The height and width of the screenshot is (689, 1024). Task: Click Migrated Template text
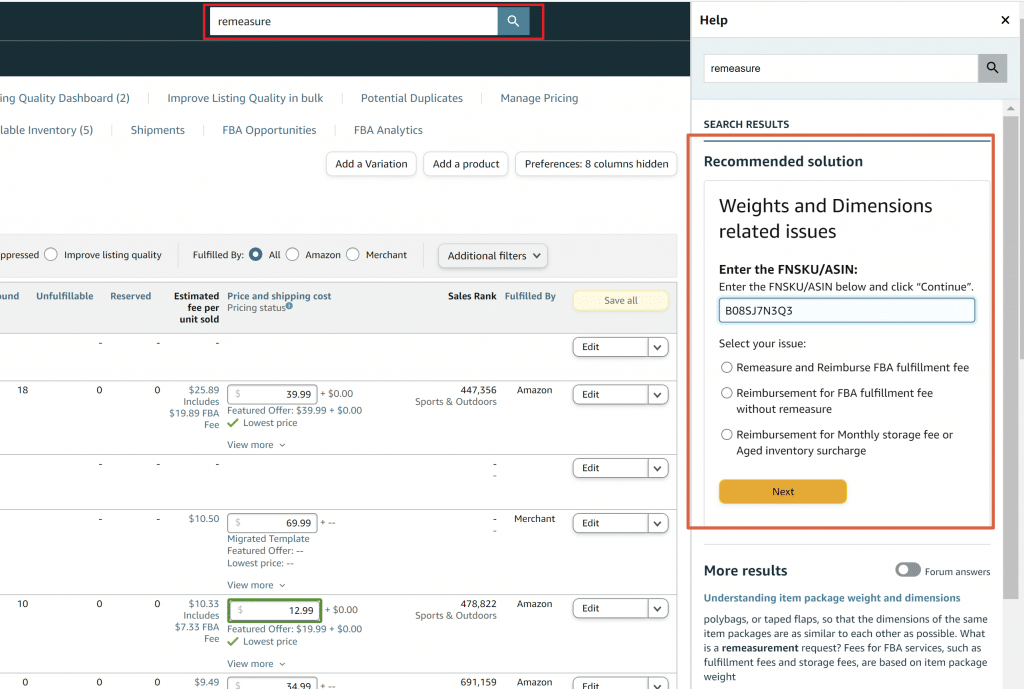tap(268, 539)
